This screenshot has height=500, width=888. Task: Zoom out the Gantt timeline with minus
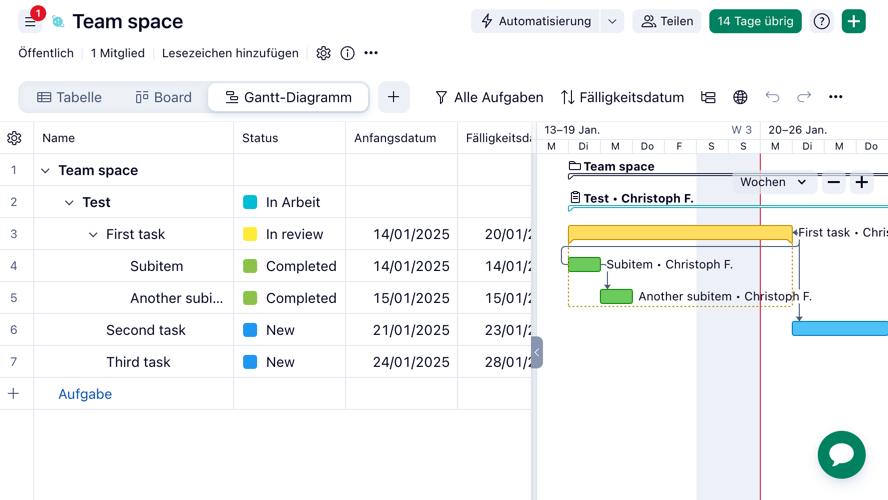pyautogui.click(x=833, y=182)
